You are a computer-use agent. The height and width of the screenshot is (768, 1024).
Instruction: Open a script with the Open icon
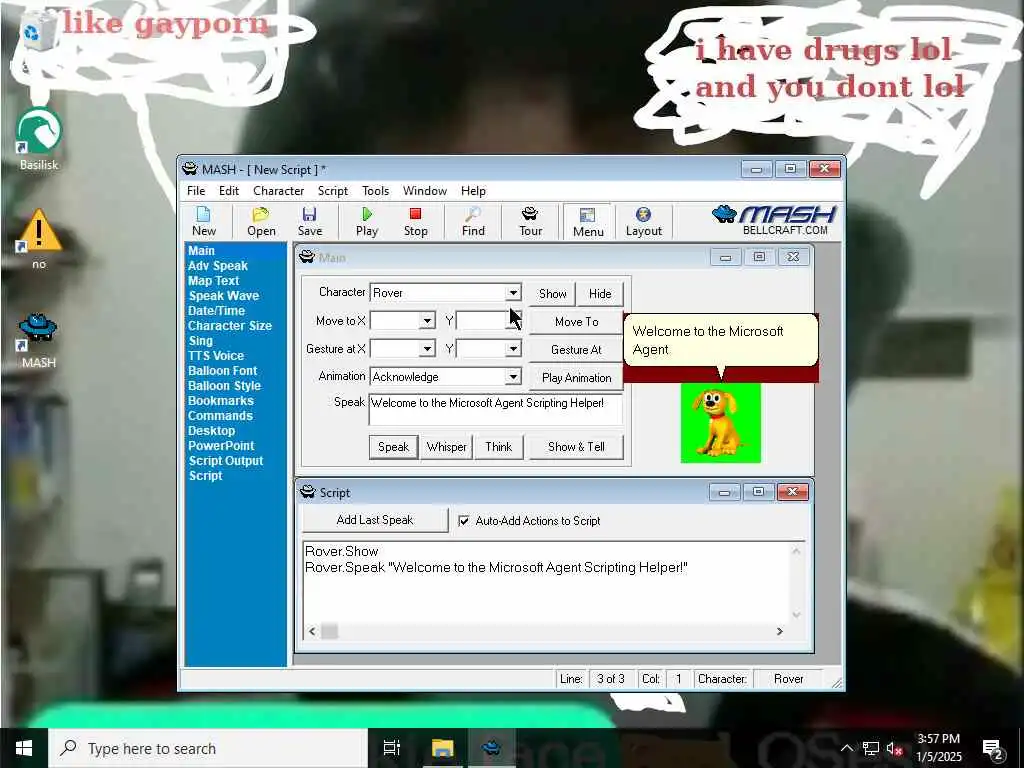[261, 222]
